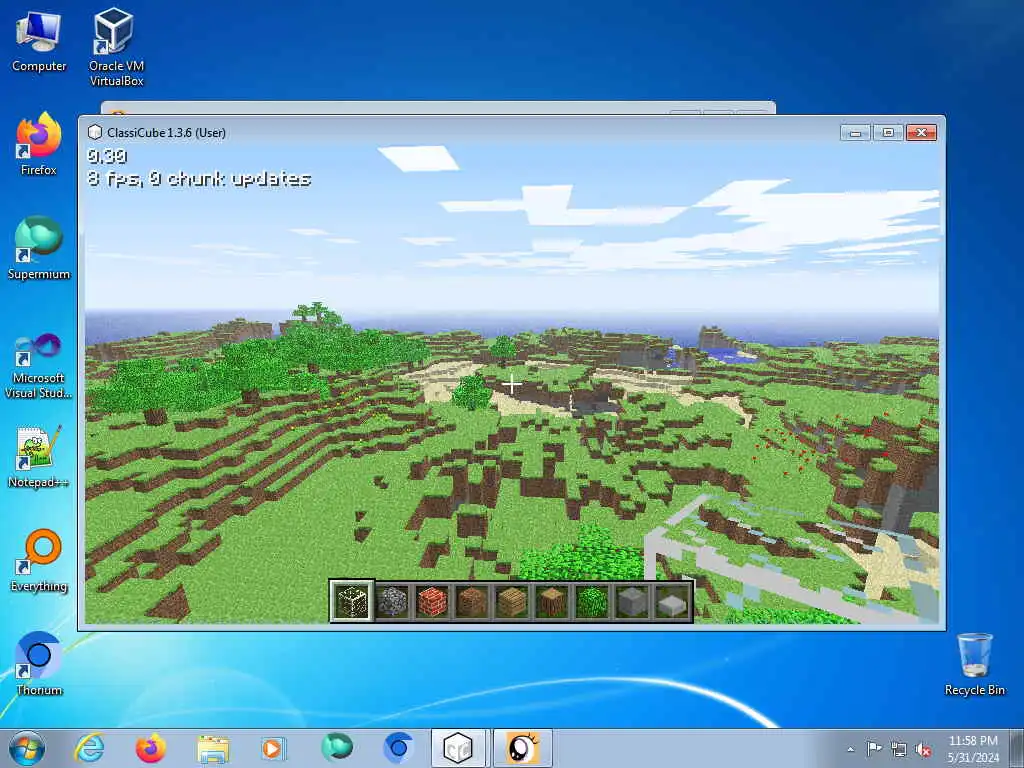Close the ClassiCube window
Viewport: 1024px width, 768px height.
tap(921, 133)
